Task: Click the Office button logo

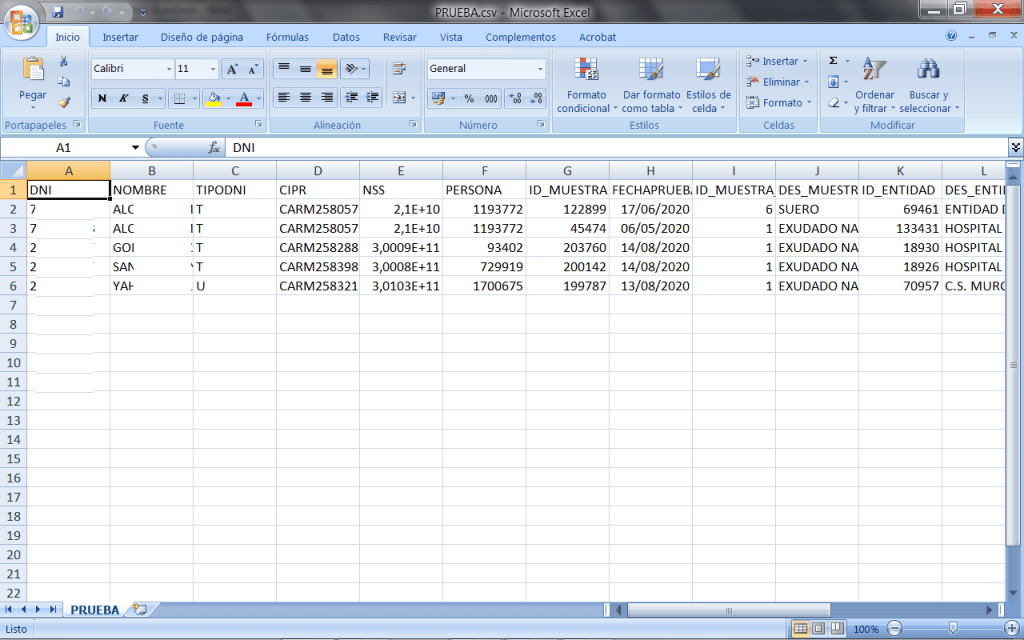Action: click(22, 18)
